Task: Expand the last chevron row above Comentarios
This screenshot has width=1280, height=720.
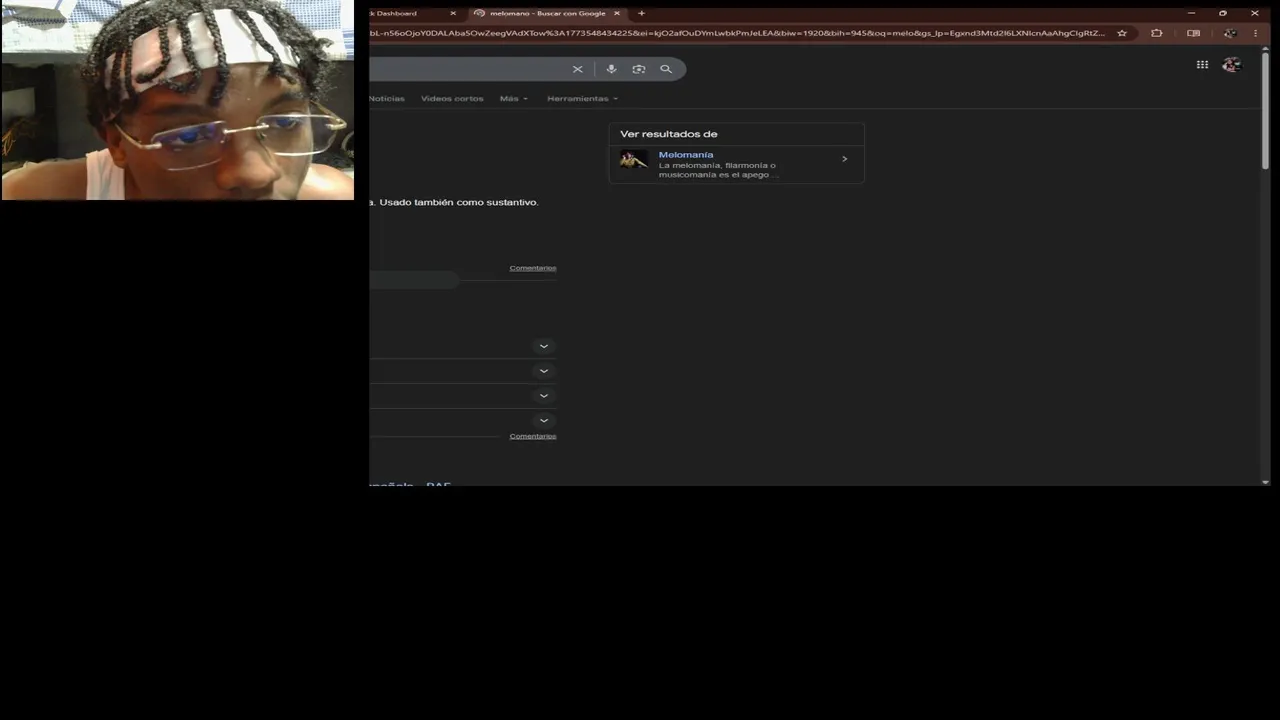Action: click(x=544, y=421)
